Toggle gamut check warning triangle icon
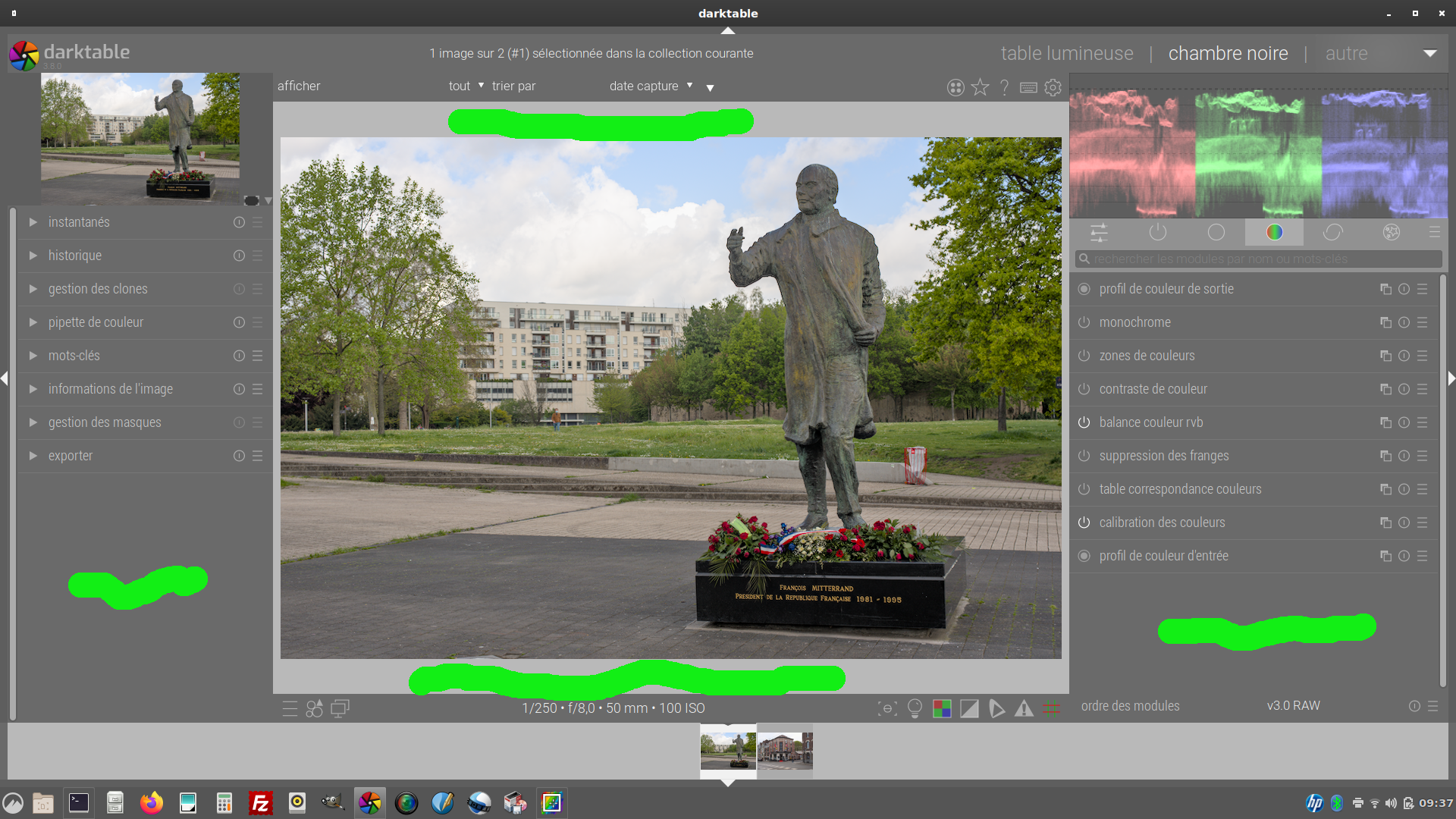 tap(1024, 708)
